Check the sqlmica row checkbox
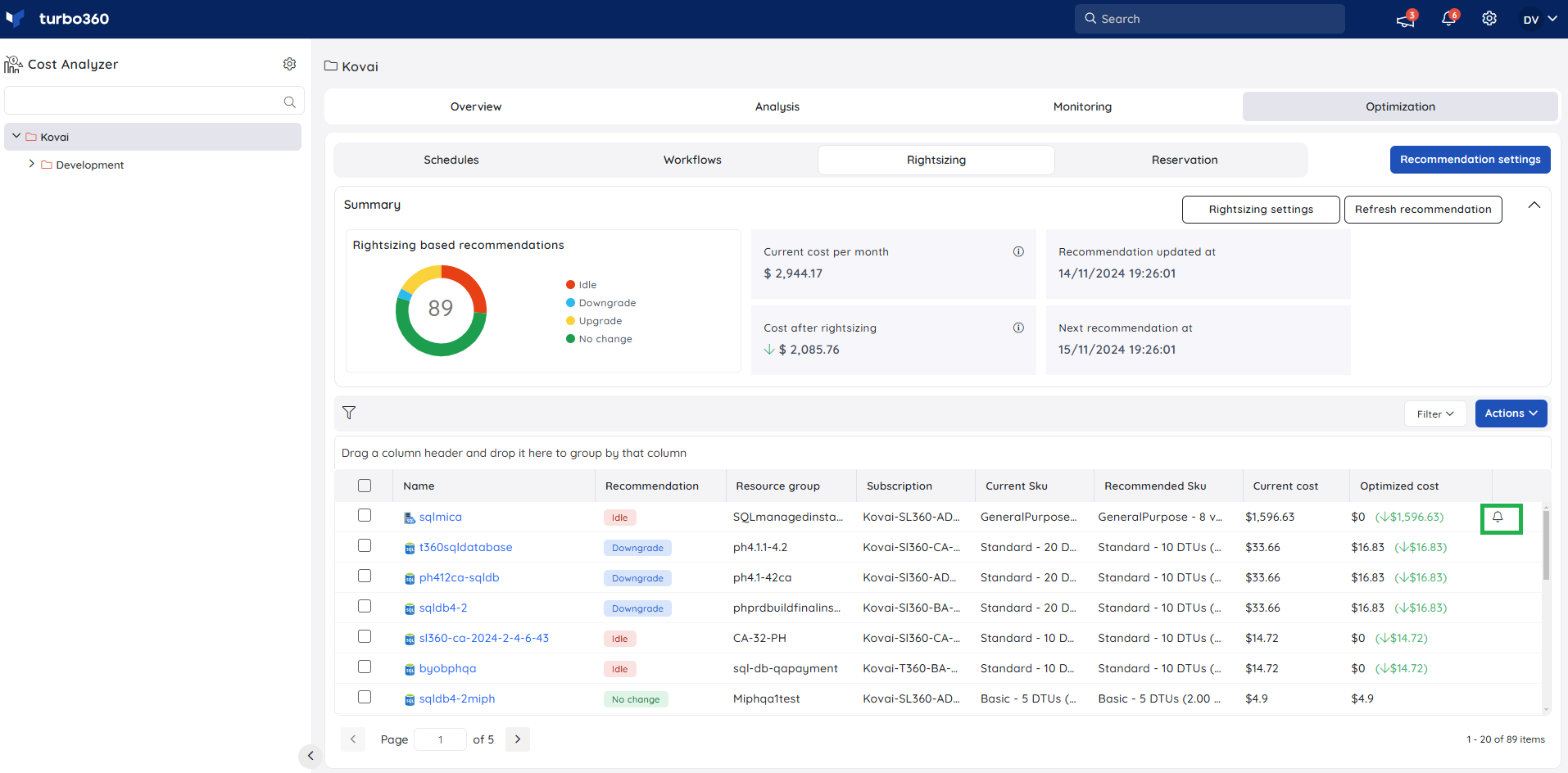Viewport: 1568px width, 773px height. [365, 515]
